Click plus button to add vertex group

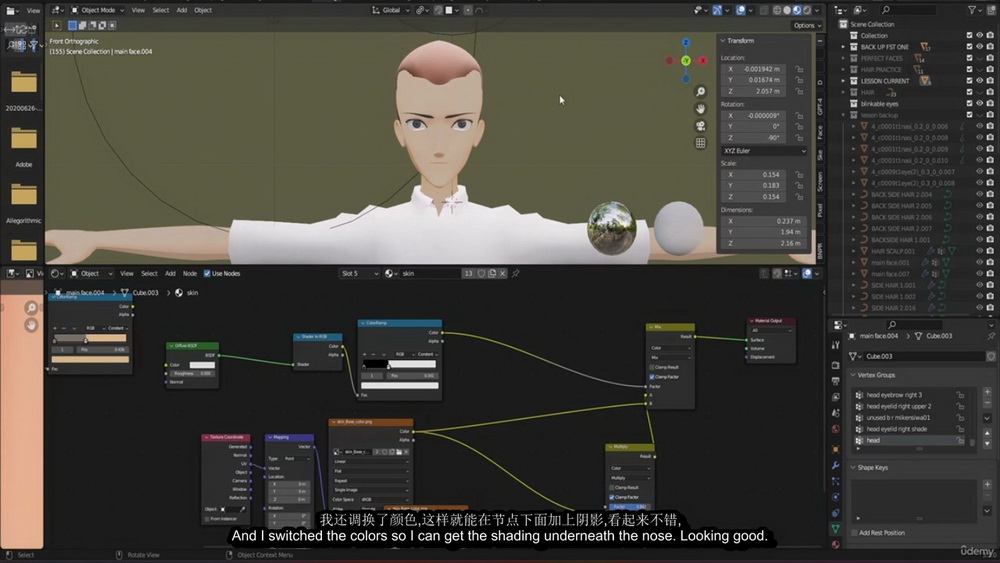(x=987, y=392)
